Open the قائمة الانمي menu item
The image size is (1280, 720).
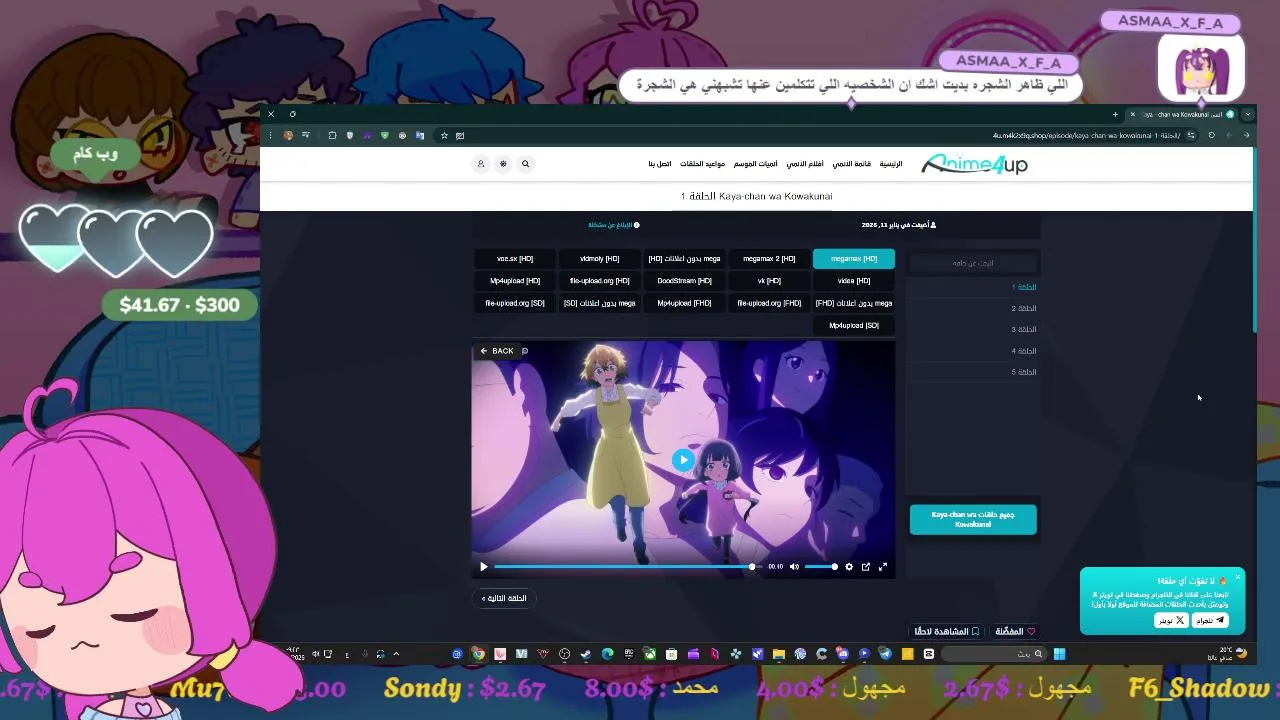(x=852, y=164)
